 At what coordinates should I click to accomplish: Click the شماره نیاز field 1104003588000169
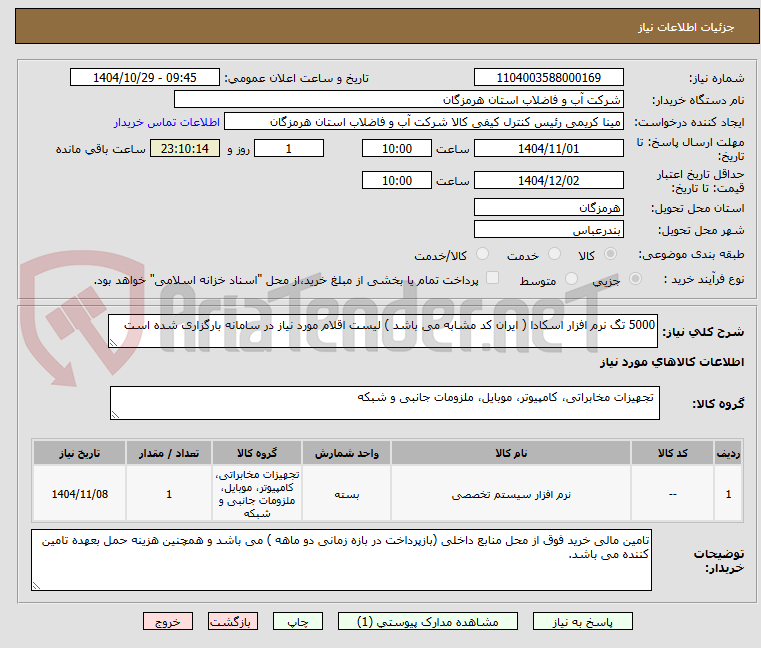(x=548, y=78)
